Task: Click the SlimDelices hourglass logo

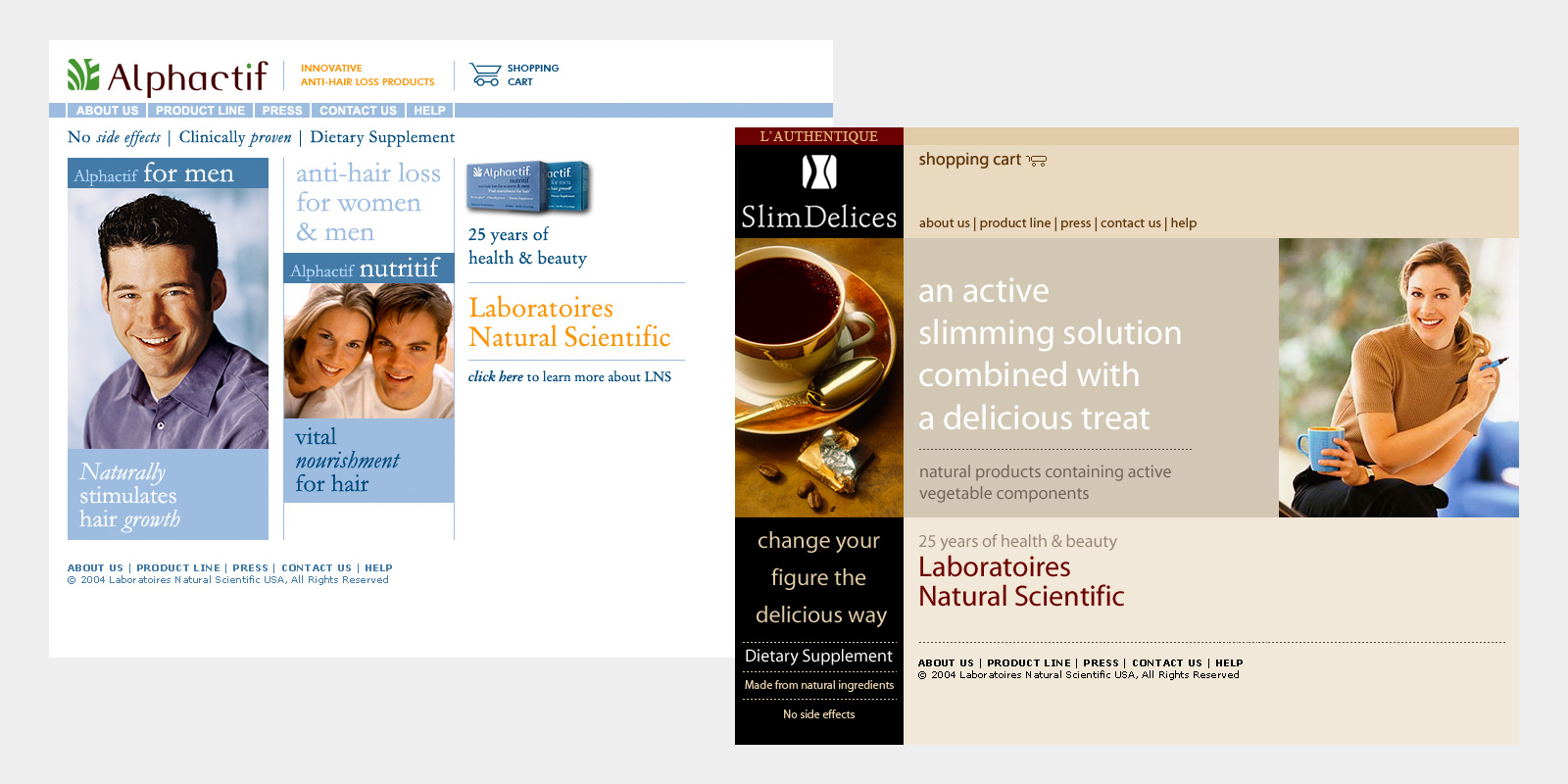Action: (819, 172)
